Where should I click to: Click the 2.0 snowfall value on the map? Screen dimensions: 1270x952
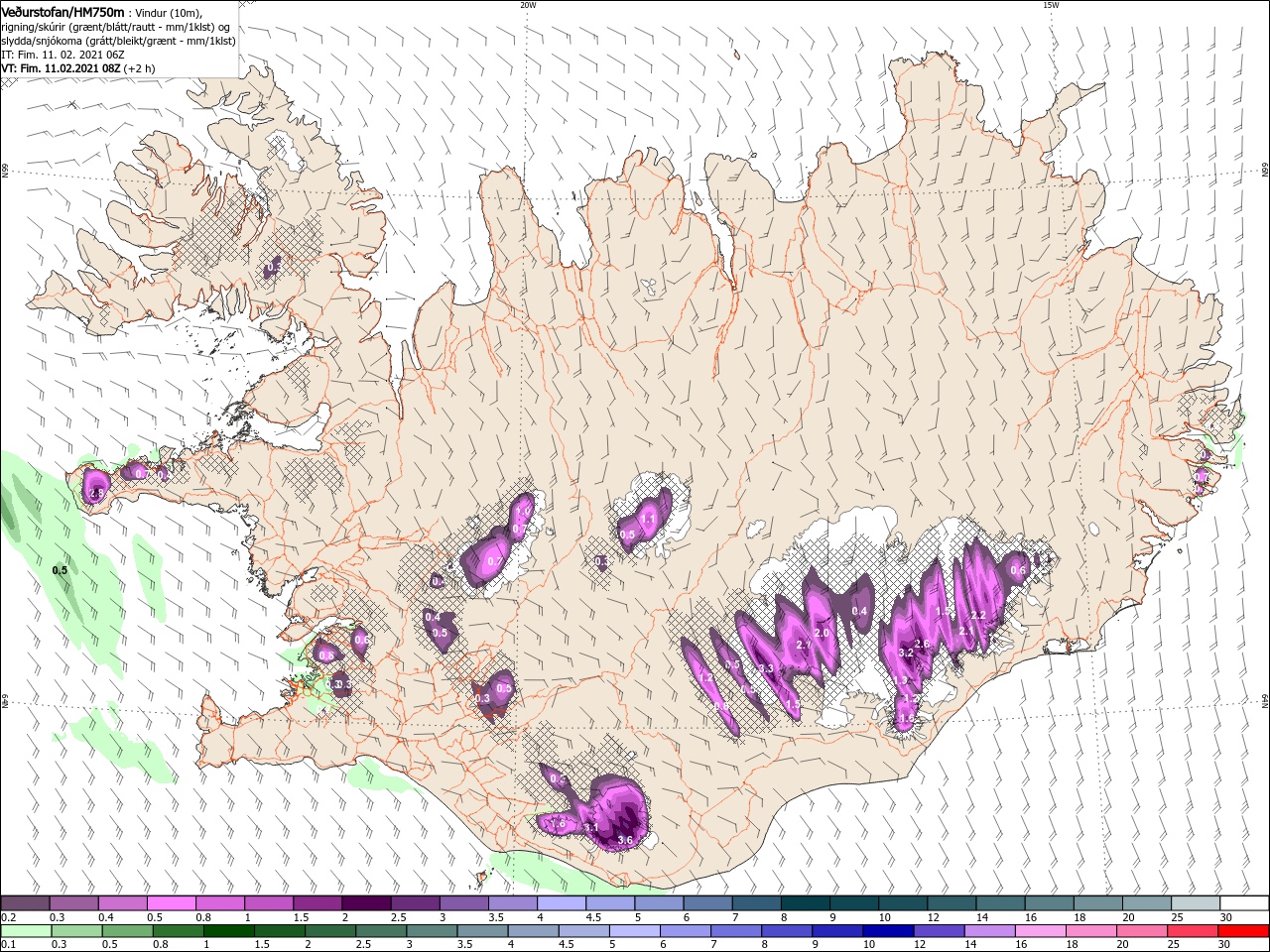click(822, 633)
